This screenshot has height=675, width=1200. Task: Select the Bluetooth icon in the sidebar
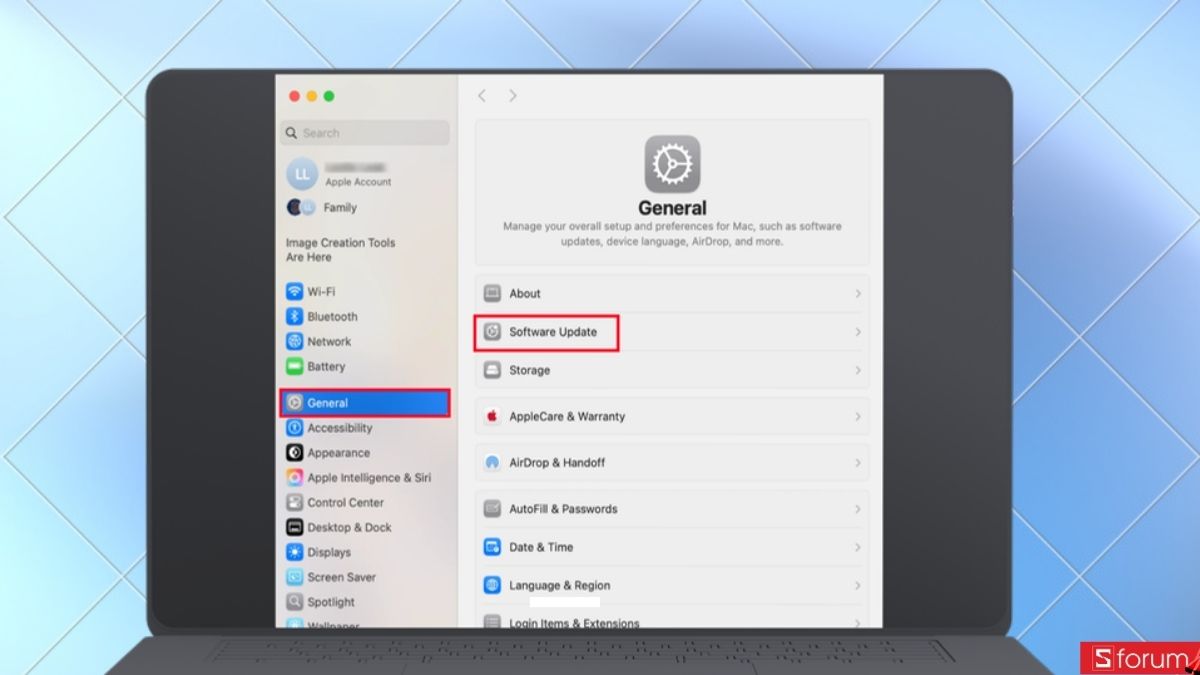294,317
